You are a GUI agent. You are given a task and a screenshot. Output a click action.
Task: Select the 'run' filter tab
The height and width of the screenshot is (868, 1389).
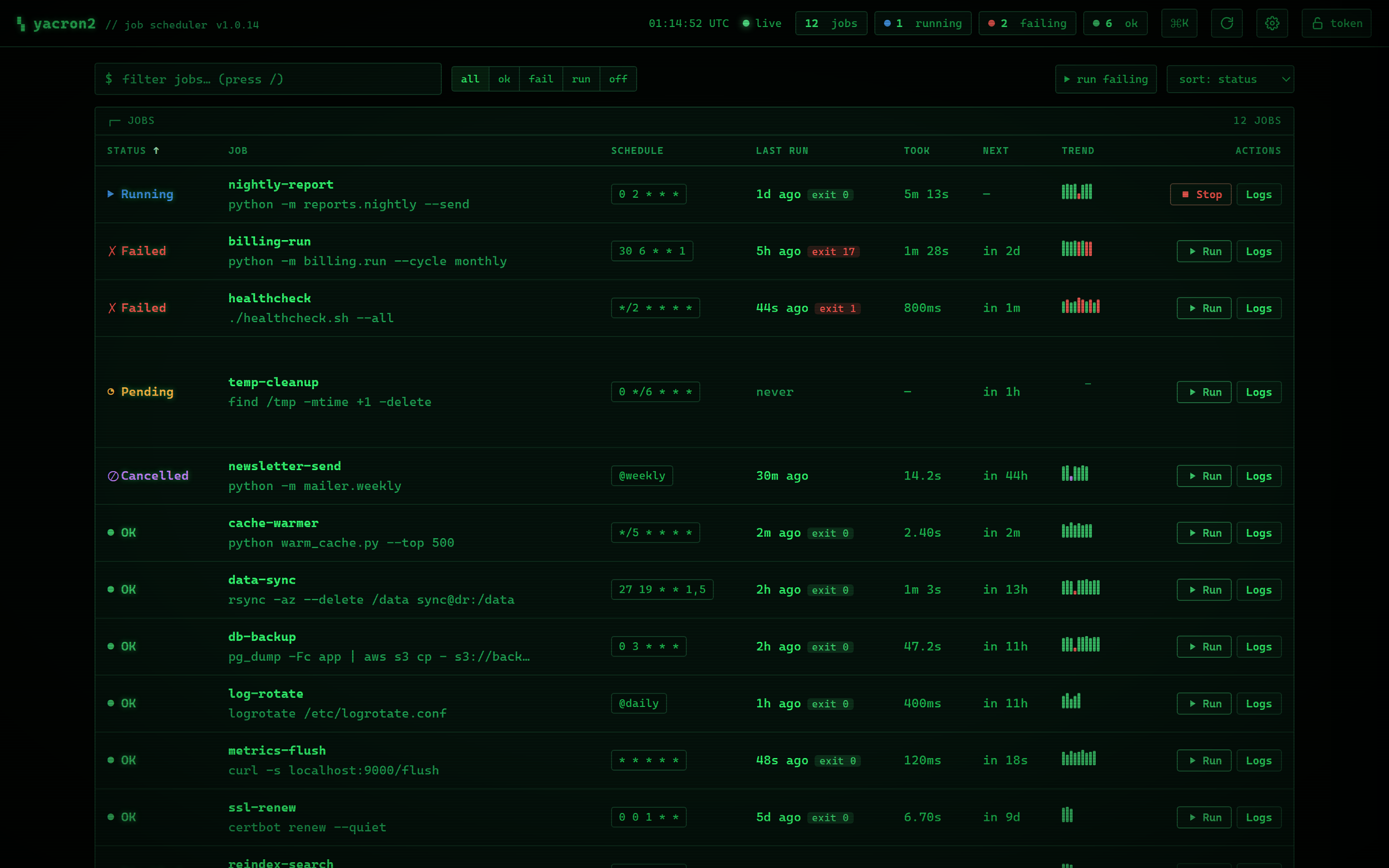[x=581, y=79]
